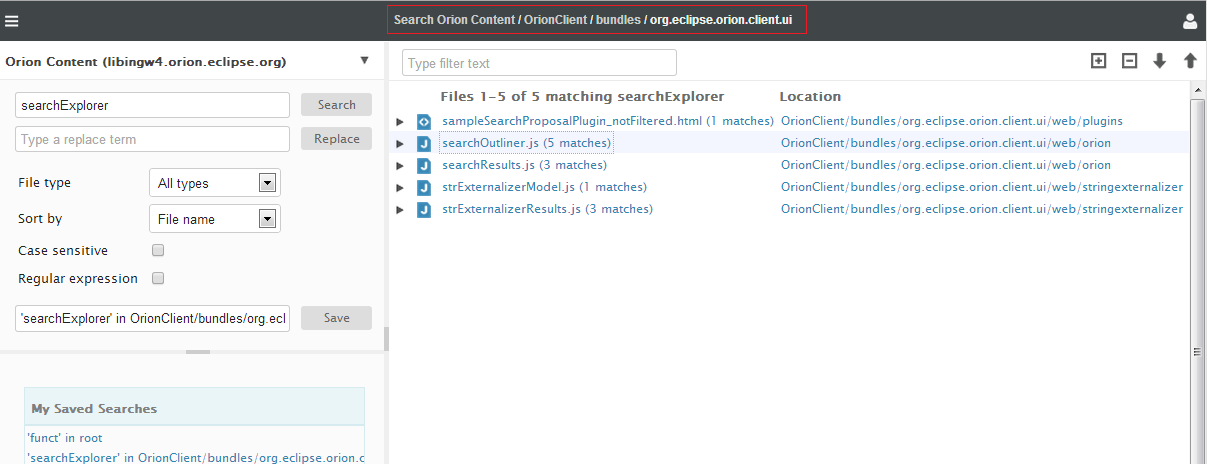Open sampleSearchProposalPlugin_notFiltered.html (1 matches) link
The height and width of the screenshot is (464, 1207).
608,121
